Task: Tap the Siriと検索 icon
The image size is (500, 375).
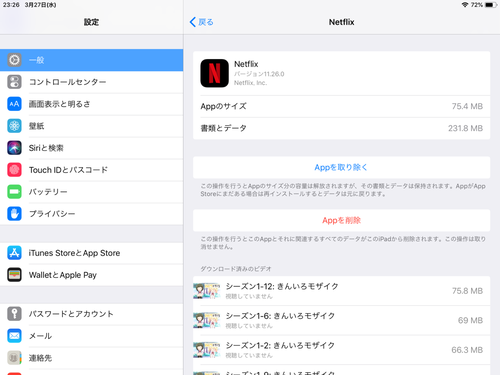Action: [x=14, y=148]
